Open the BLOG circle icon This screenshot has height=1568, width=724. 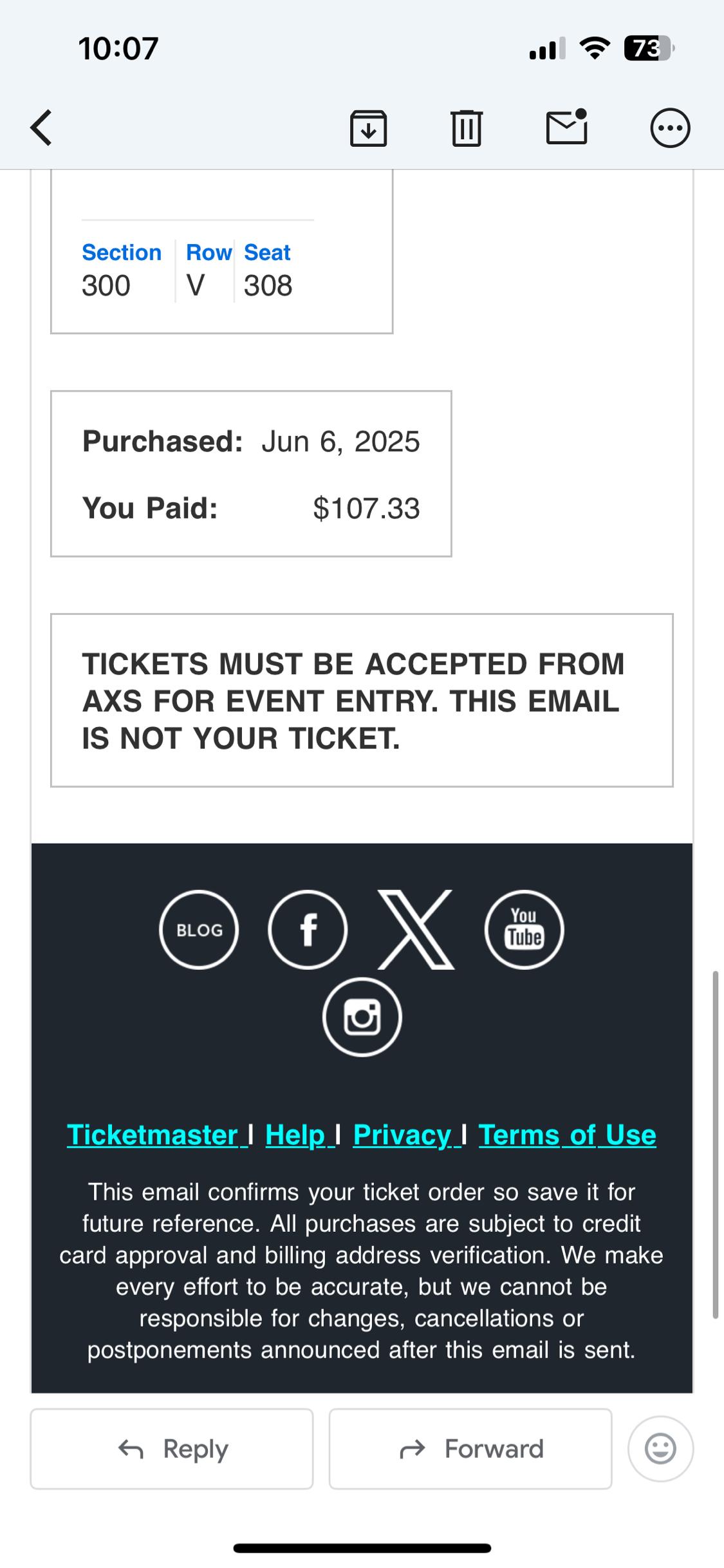[x=199, y=929]
